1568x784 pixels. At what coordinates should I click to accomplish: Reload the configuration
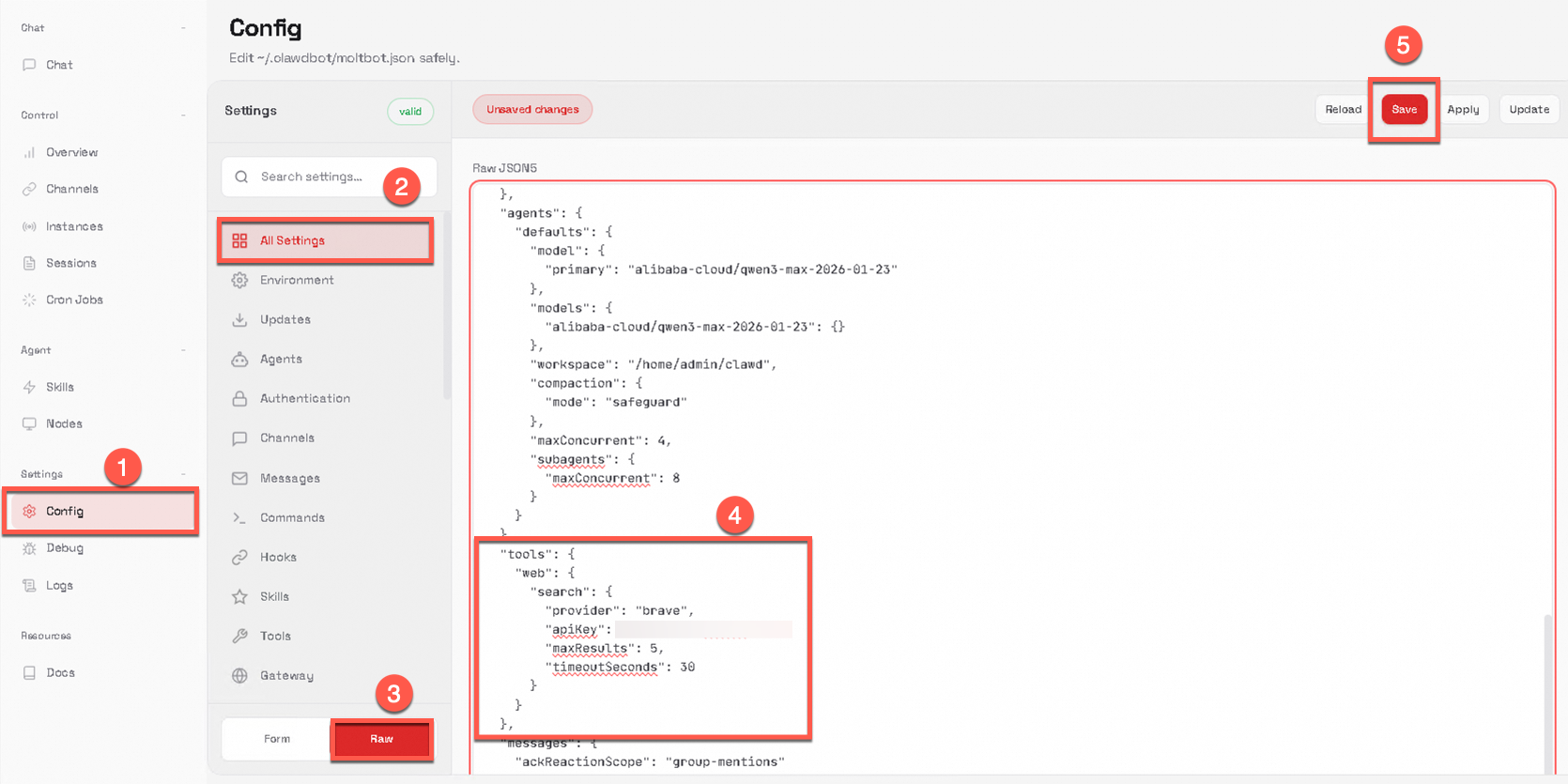pyautogui.click(x=1343, y=109)
